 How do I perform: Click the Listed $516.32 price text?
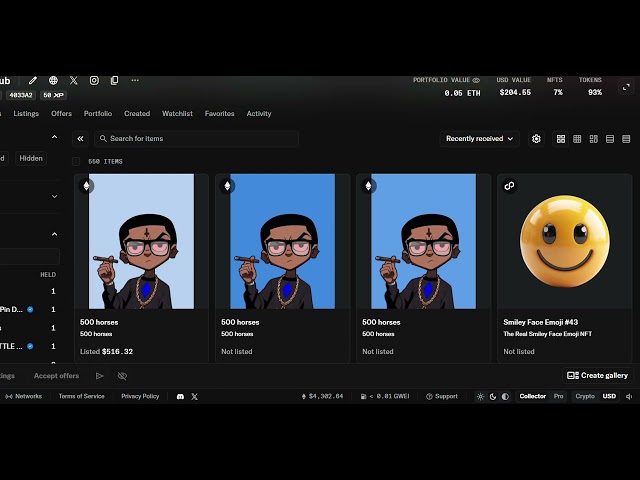[x=107, y=351]
